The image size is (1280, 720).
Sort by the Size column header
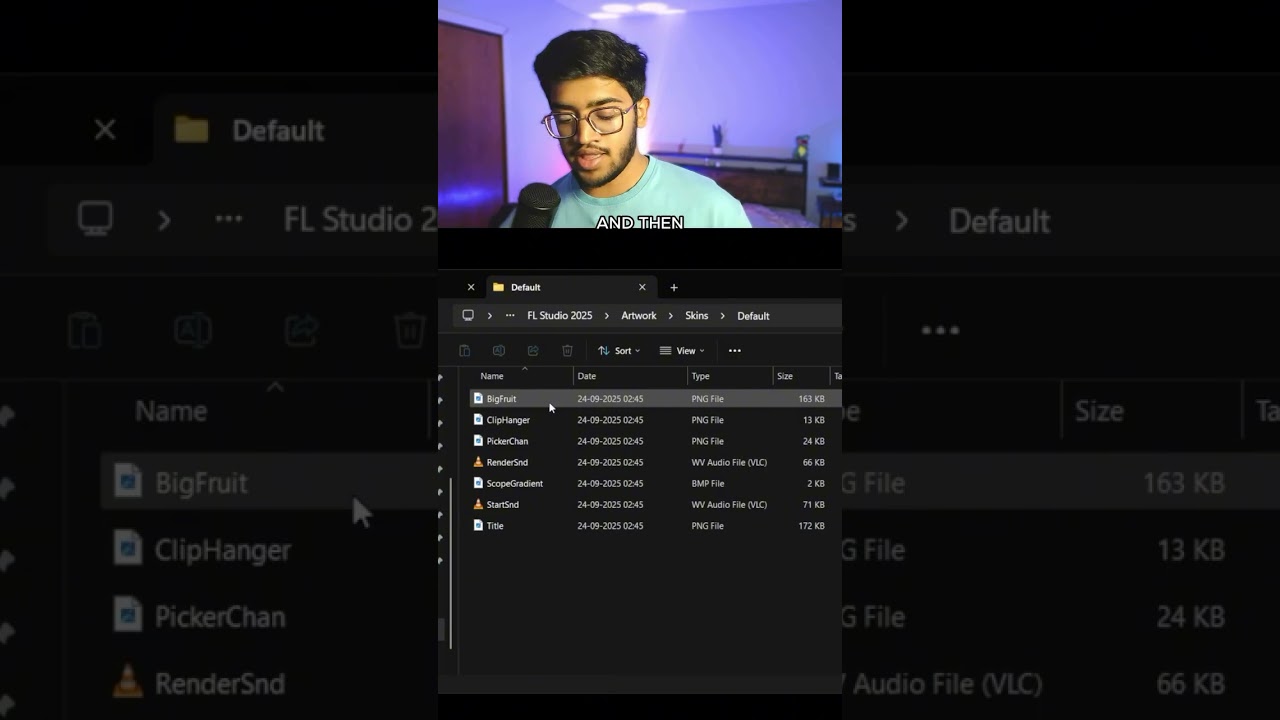(785, 376)
